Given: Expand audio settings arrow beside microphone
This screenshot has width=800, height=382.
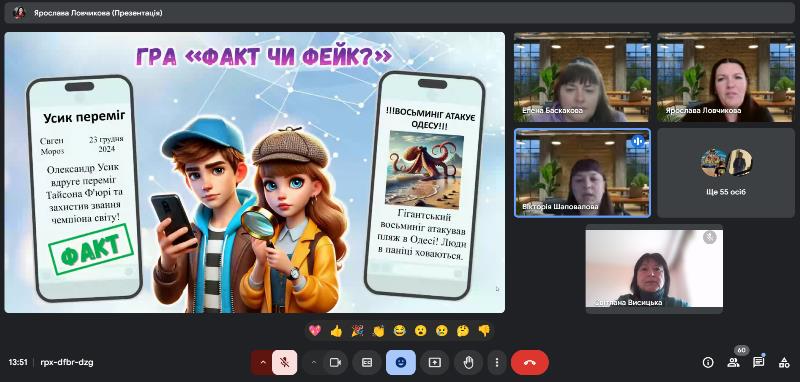Looking at the screenshot, I should click(263, 363).
